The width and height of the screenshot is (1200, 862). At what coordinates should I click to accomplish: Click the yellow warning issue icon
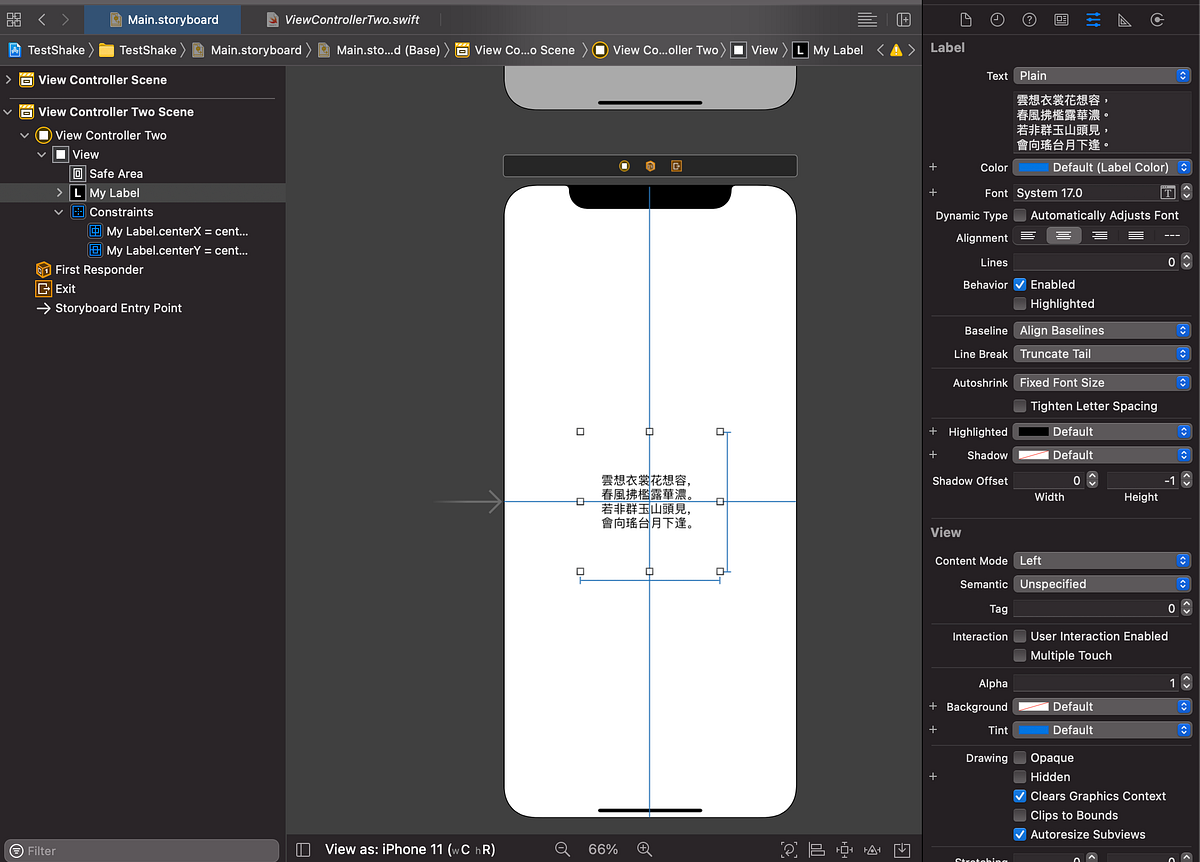pyautogui.click(x=896, y=50)
